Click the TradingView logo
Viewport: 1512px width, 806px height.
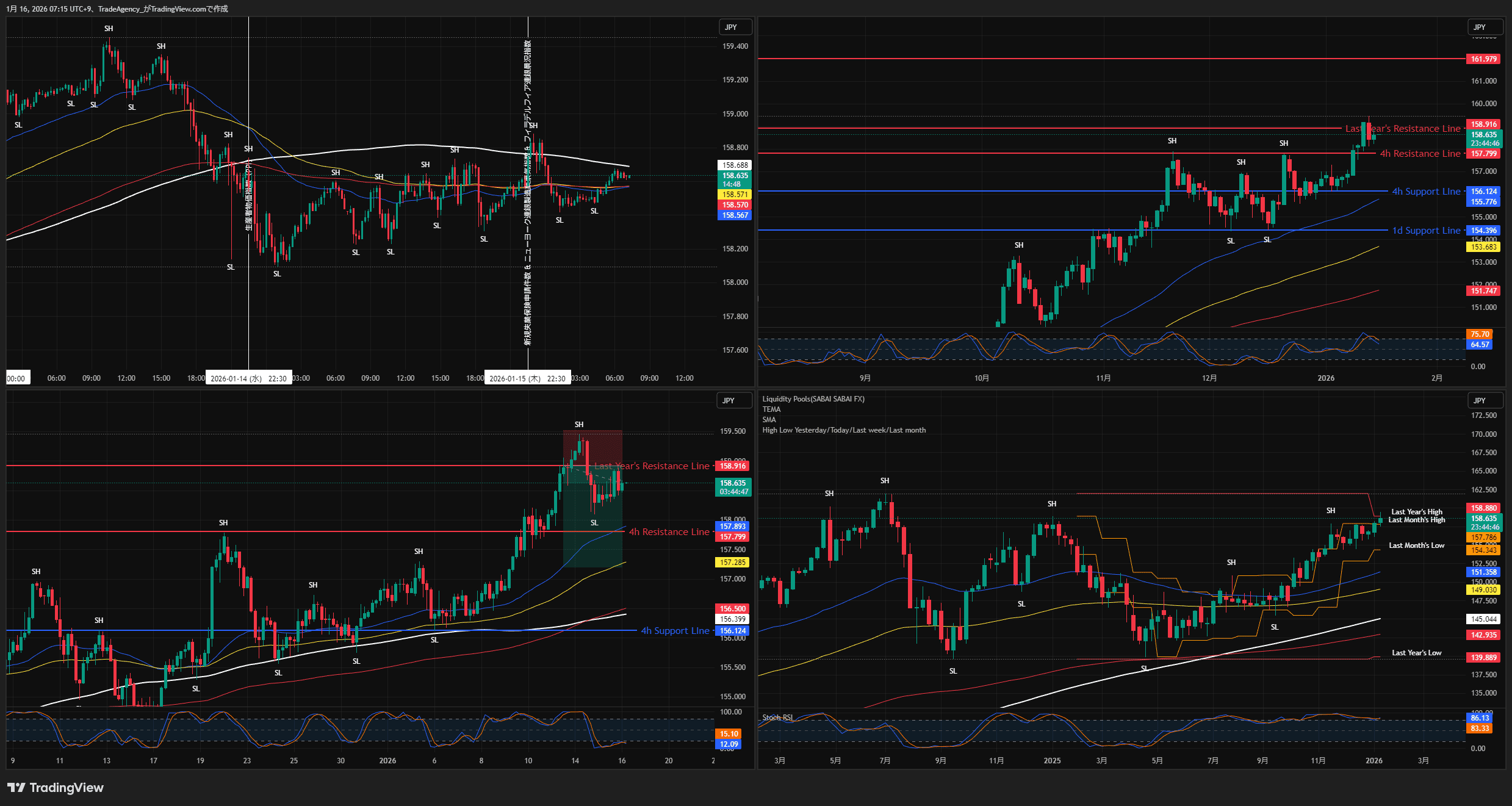click(x=56, y=788)
